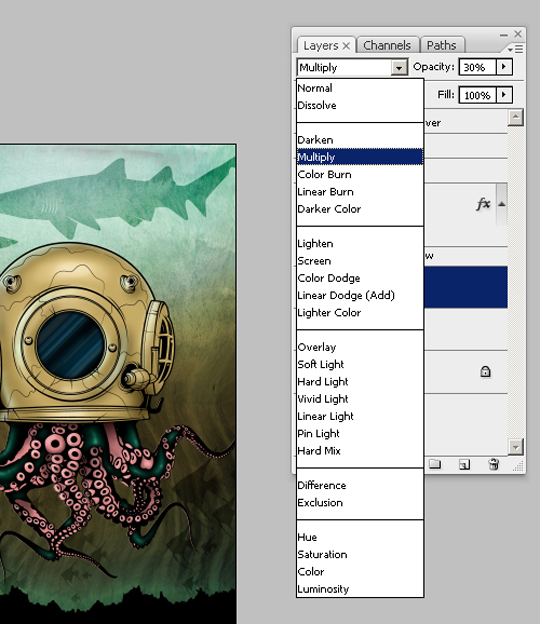
Task: Choose Overlay blend mode
Action: 317,347
